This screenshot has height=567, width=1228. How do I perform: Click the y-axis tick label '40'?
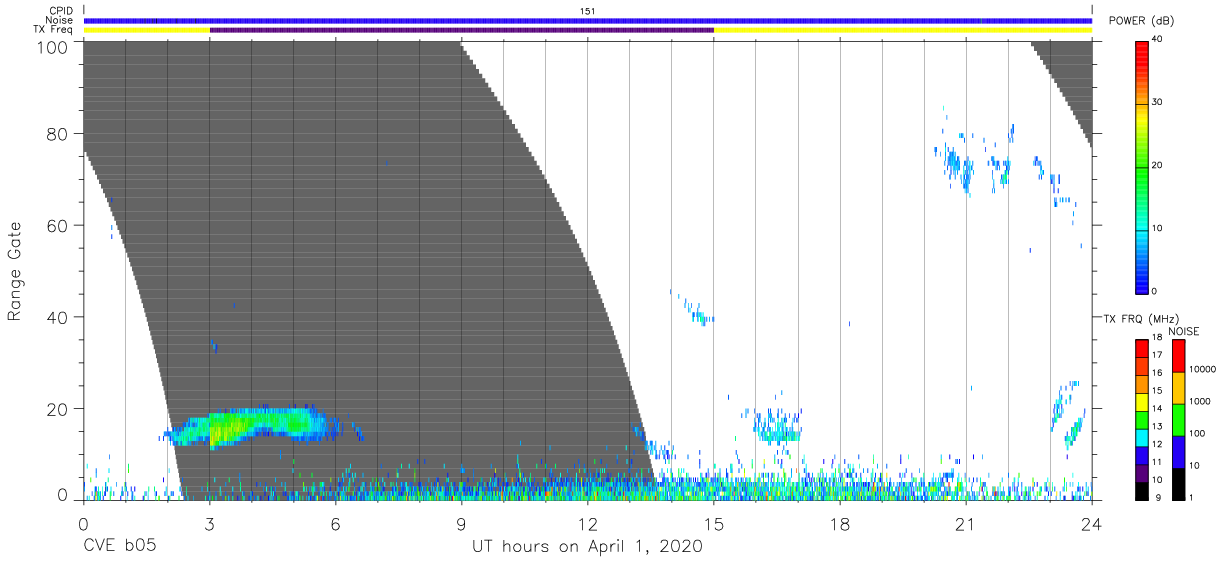point(58,317)
